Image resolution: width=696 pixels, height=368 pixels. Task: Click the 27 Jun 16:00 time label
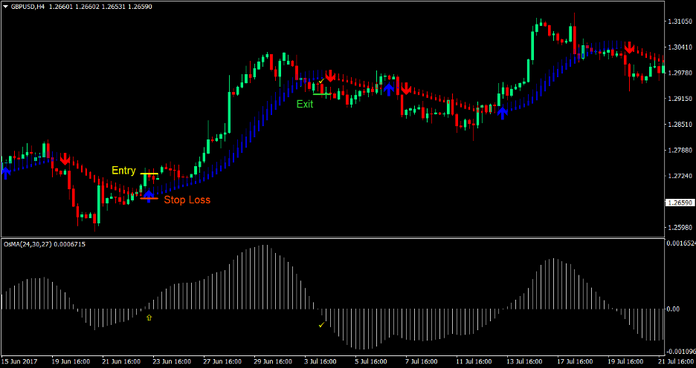click(x=223, y=361)
